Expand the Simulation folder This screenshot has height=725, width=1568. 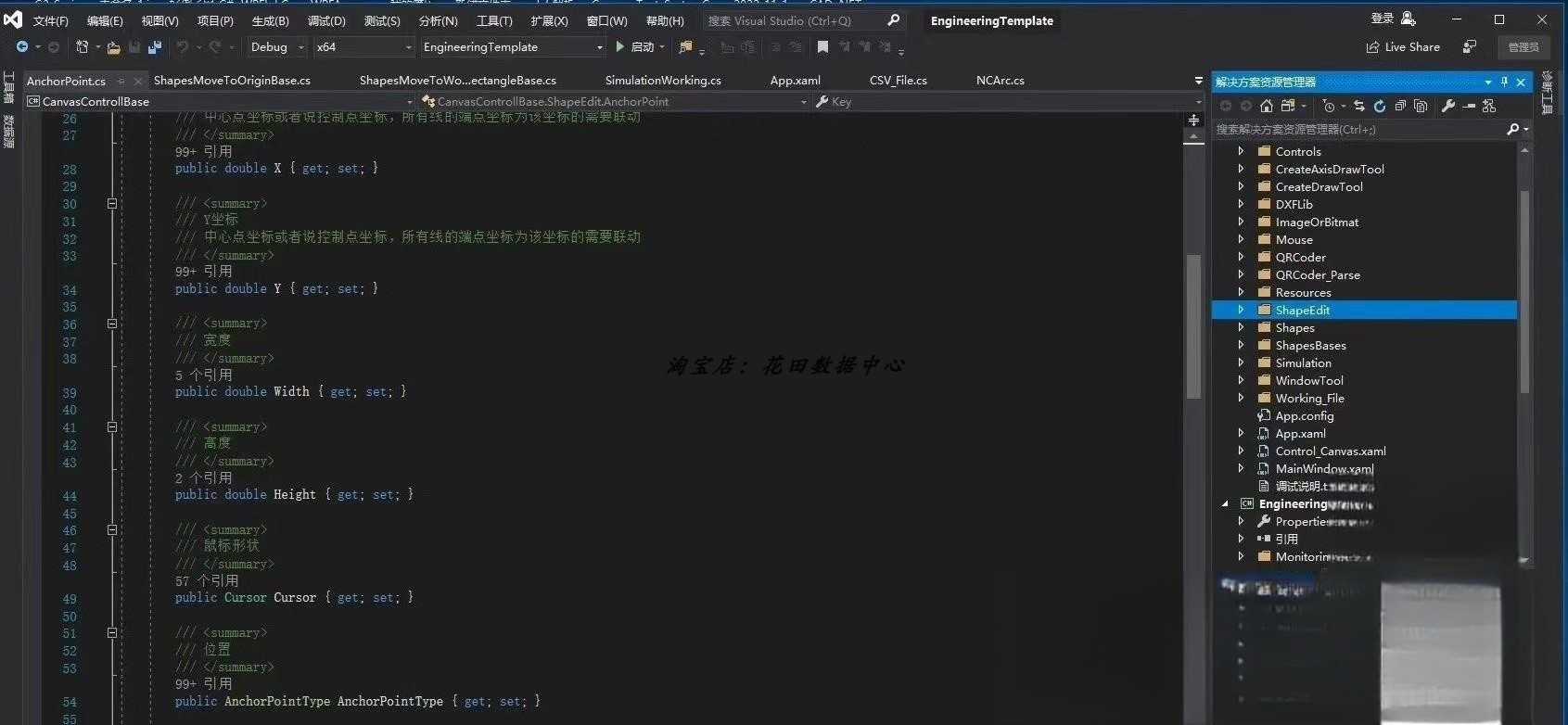pos(1242,362)
